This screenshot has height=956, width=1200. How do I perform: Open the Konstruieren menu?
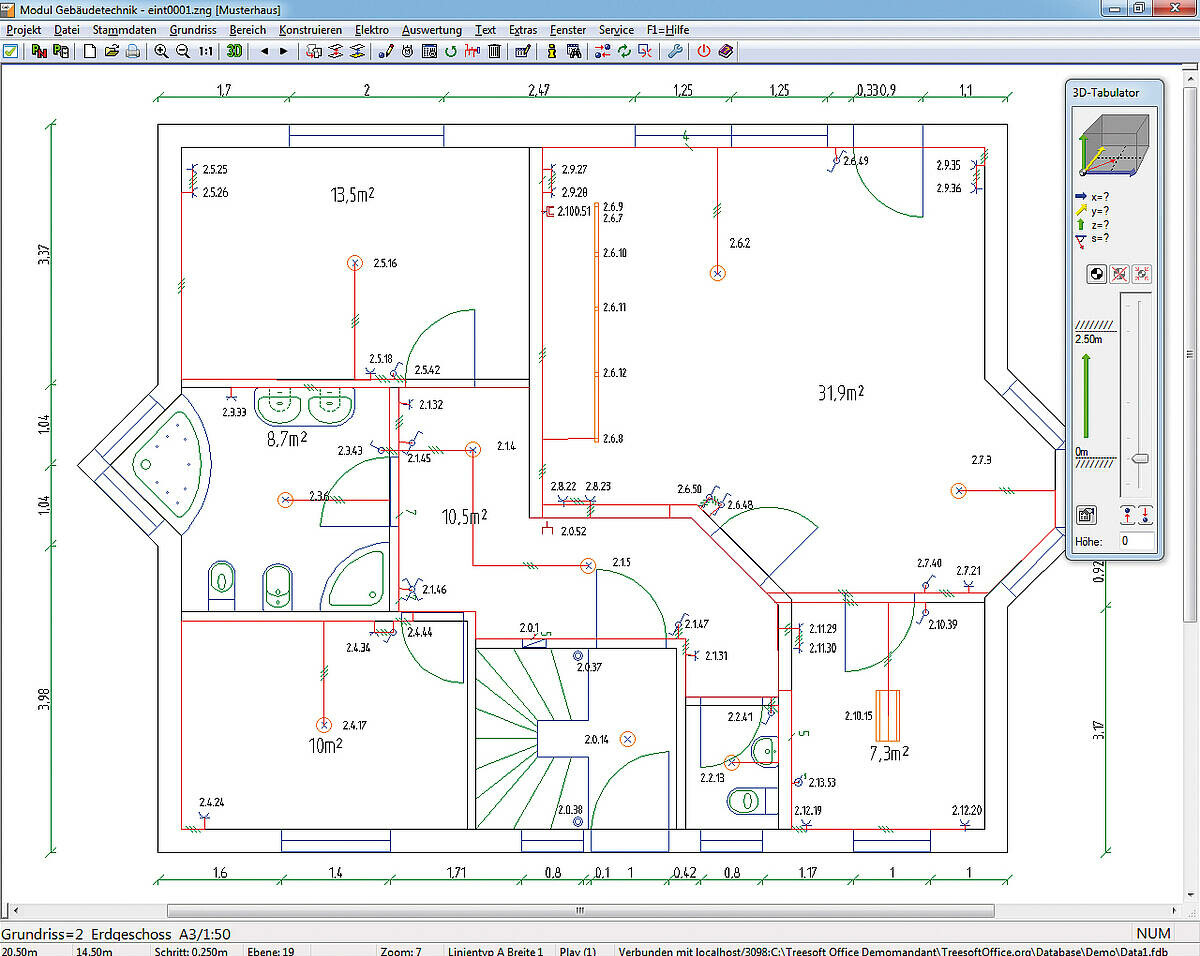tap(310, 30)
